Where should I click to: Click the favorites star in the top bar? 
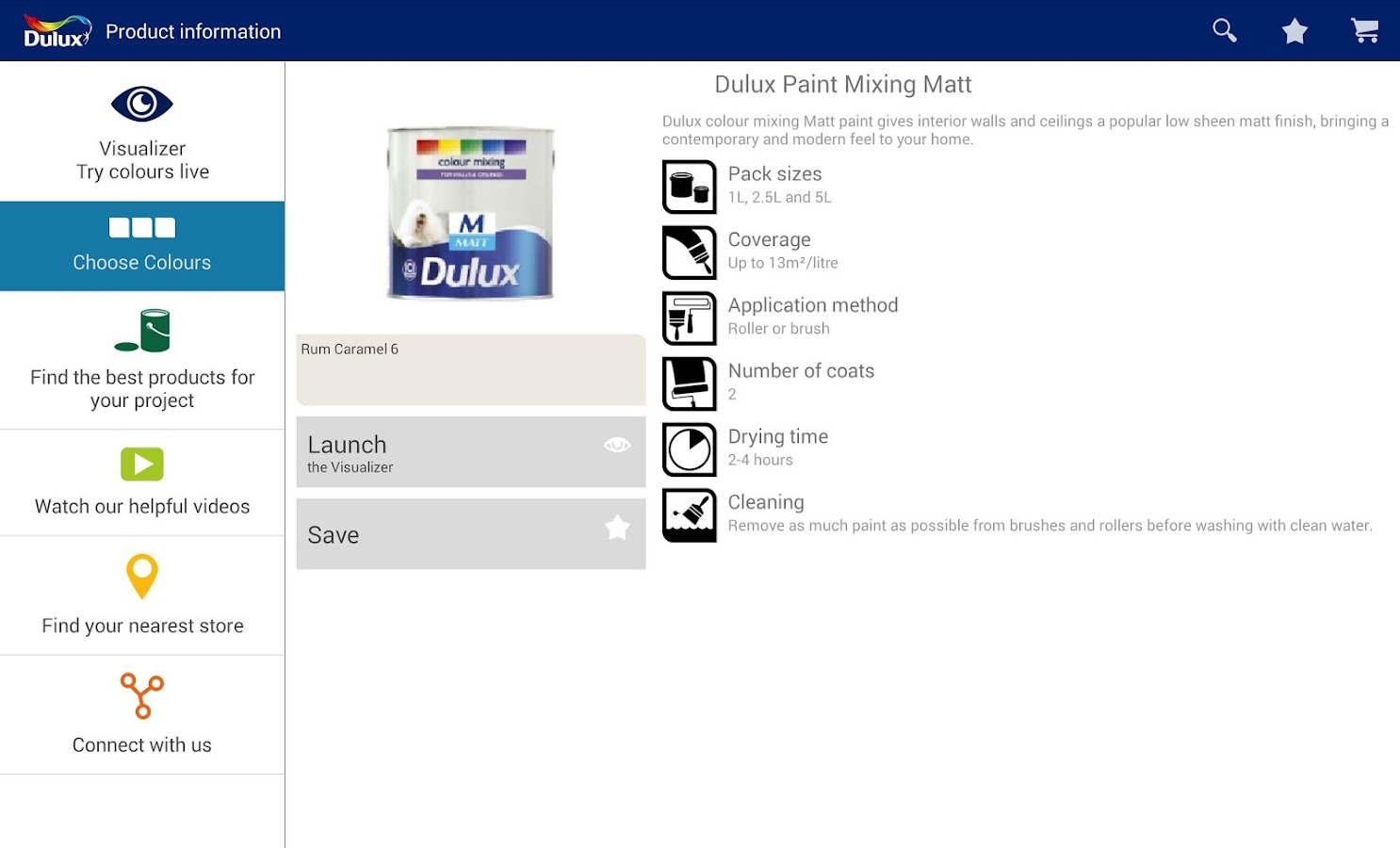(1294, 30)
